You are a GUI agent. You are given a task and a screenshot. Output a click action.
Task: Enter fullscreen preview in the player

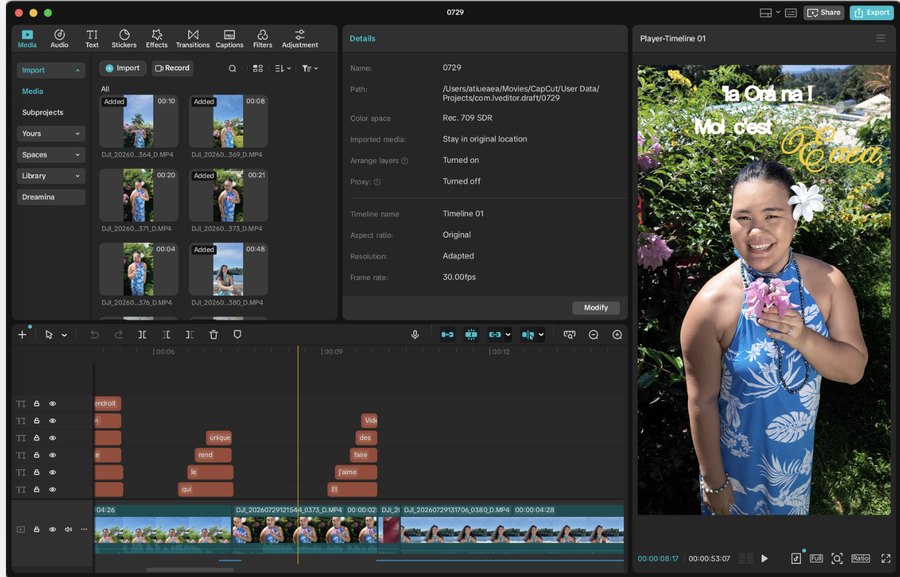pyautogui.click(x=886, y=558)
